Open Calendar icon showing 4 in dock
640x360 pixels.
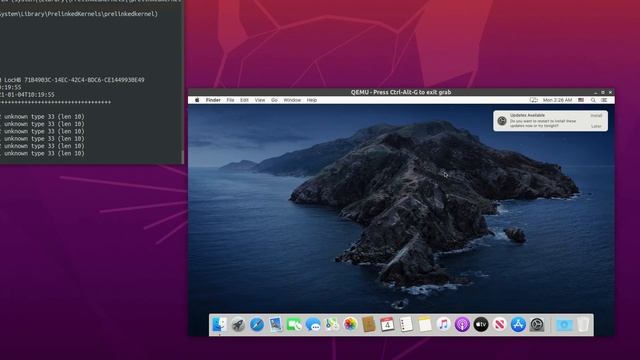(x=387, y=325)
